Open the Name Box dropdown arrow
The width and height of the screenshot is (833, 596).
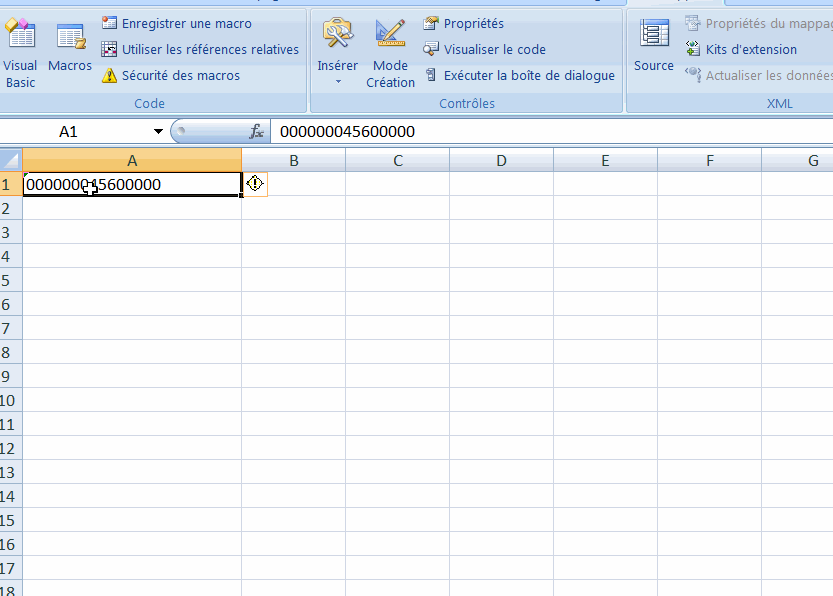pos(158,132)
